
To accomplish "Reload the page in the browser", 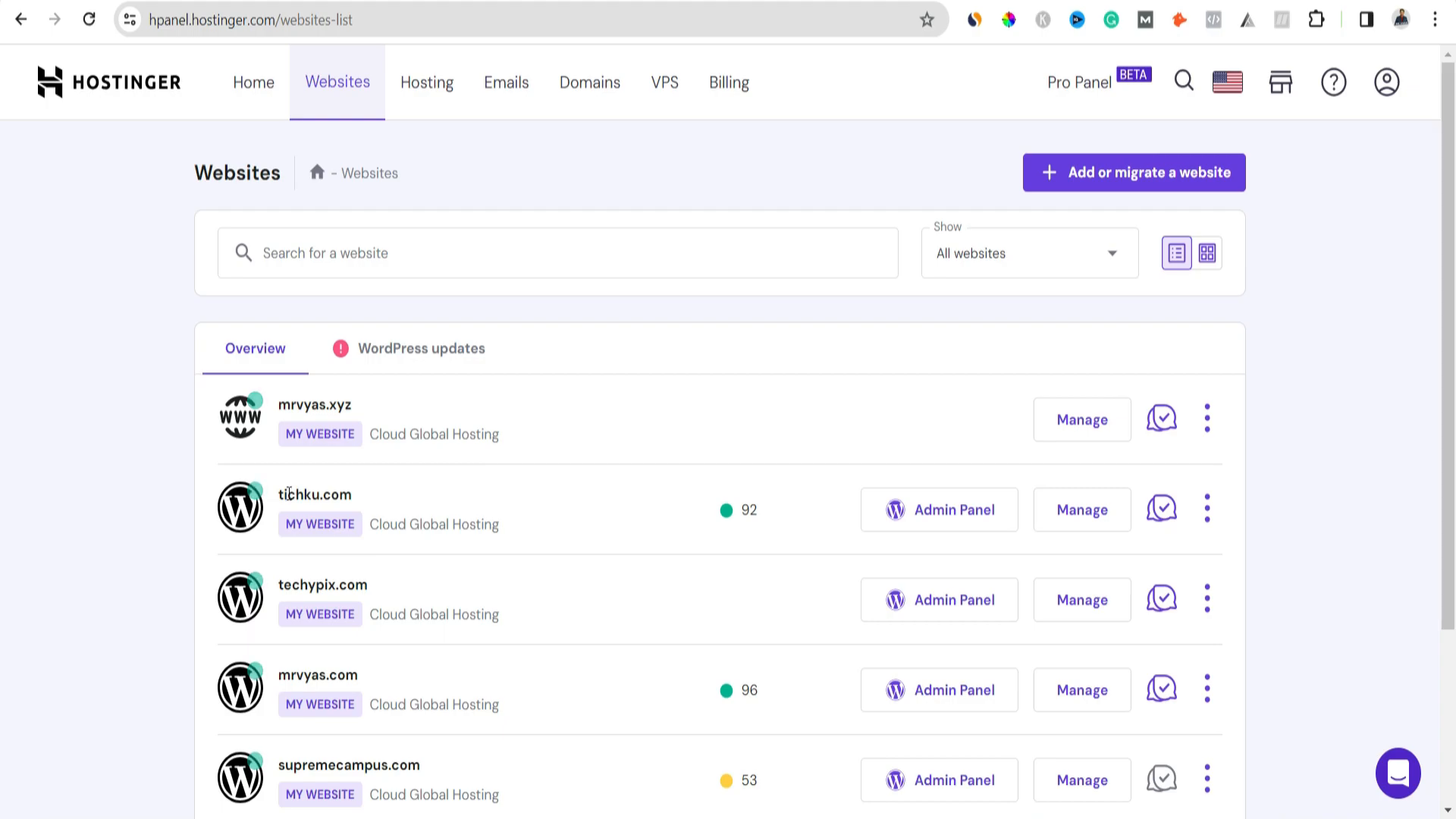I will (x=89, y=20).
